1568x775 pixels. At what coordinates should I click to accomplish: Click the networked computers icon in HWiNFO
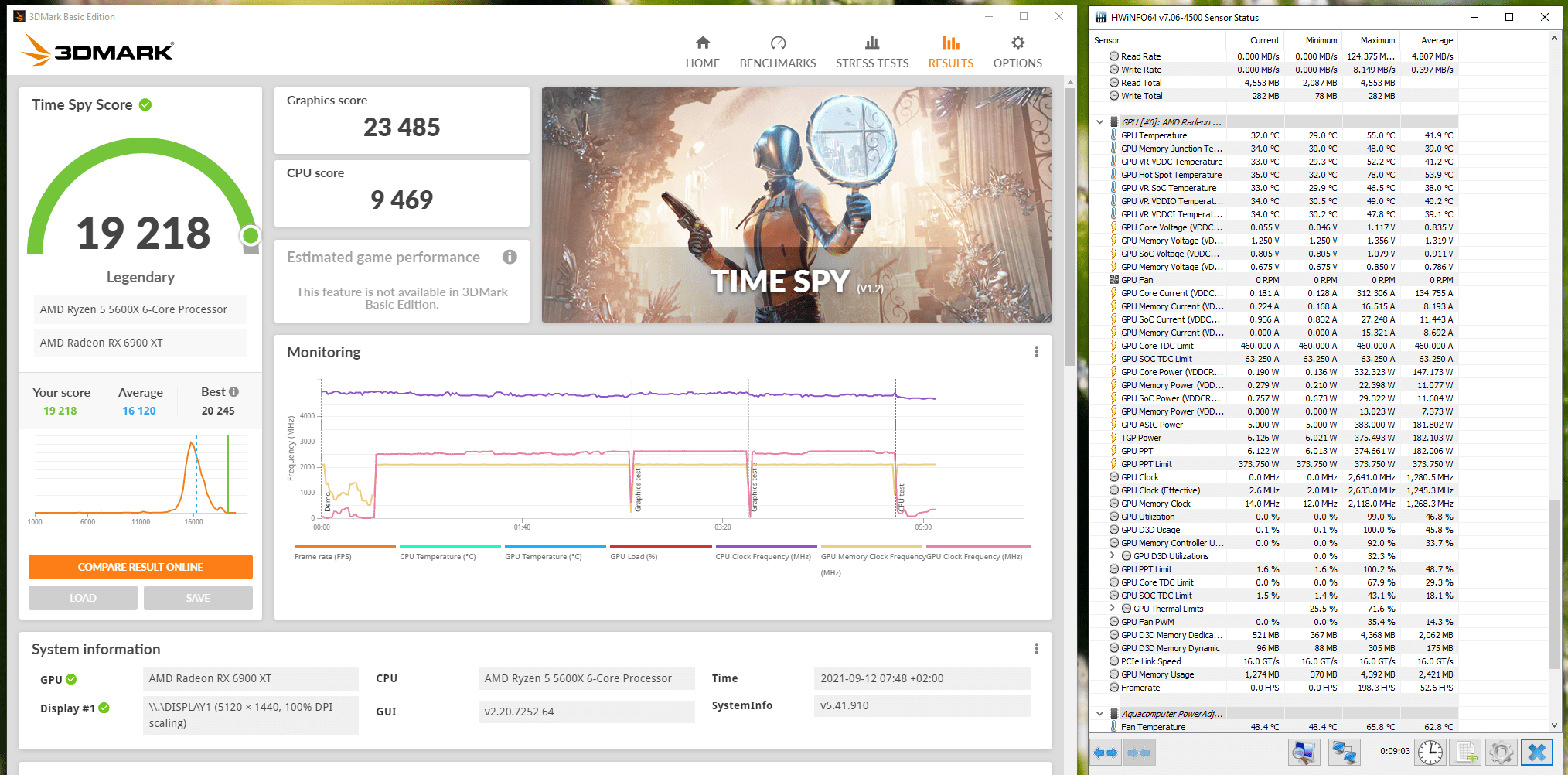click(1344, 752)
